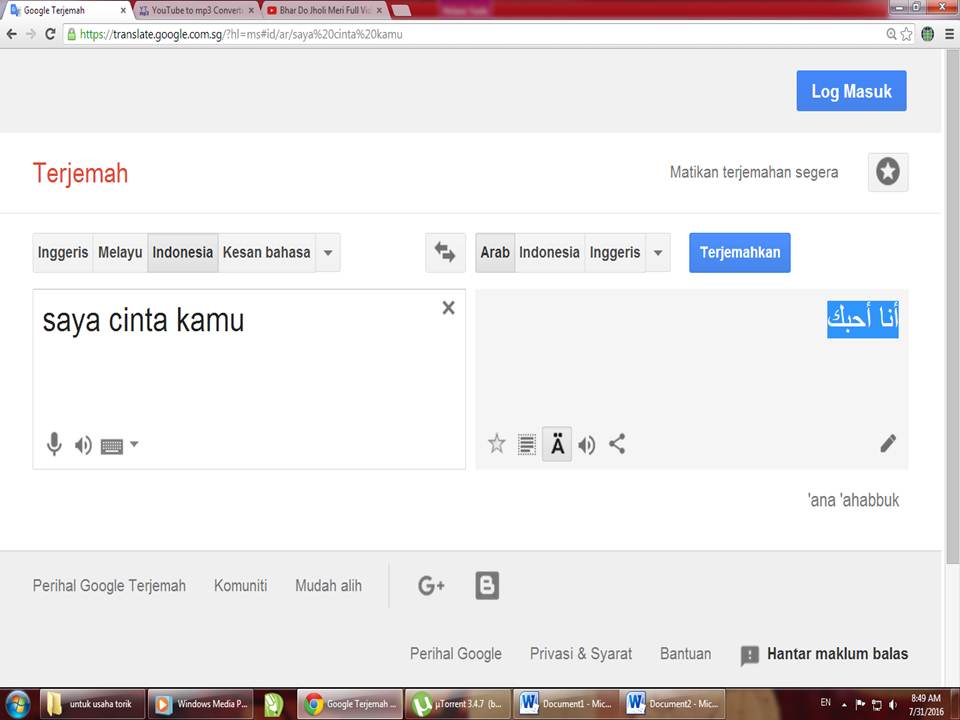Viewport: 960px width, 720px height.
Task: Close the Google Terjemah browser tab
Action: (123, 10)
